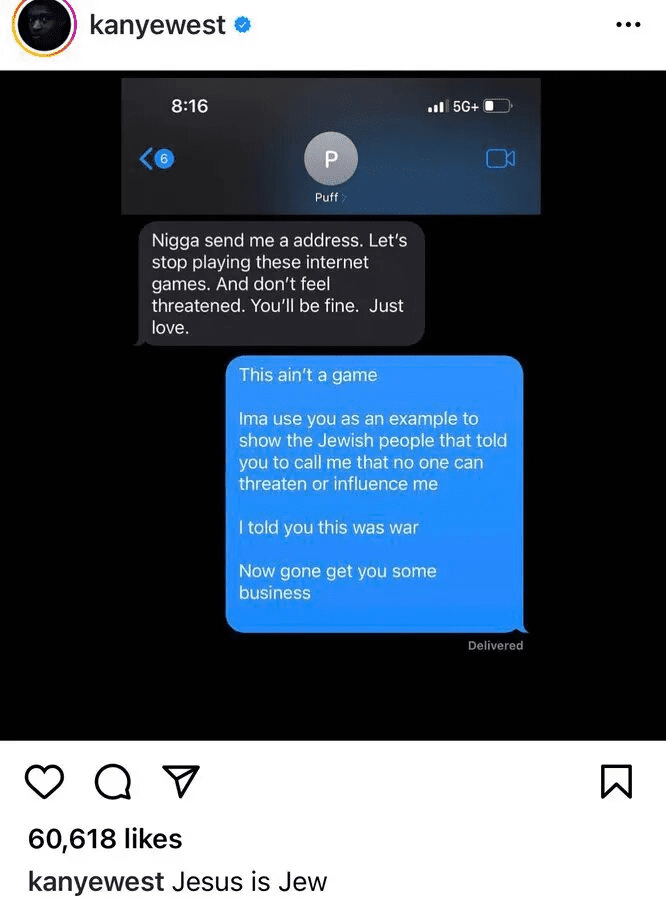Tap the heart like icon
The height and width of the screenshot is (900, 666).
click(44, 782)
